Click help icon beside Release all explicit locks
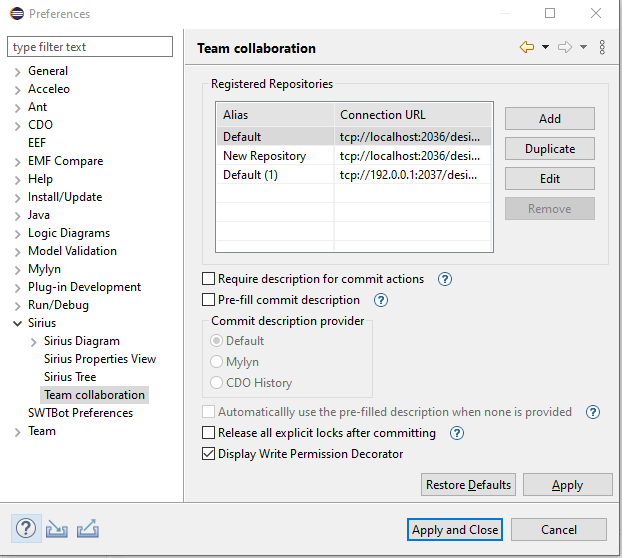Viewport: 622px width, 558px height. click(457, 433)
